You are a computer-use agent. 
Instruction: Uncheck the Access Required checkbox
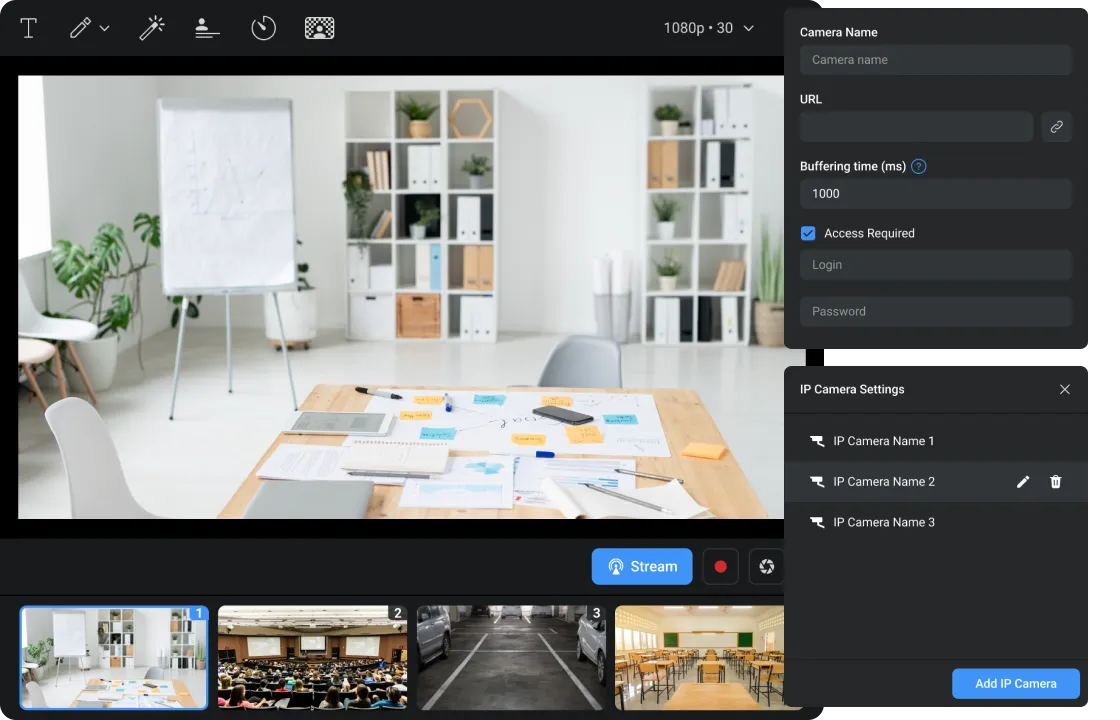pos(808,233)
